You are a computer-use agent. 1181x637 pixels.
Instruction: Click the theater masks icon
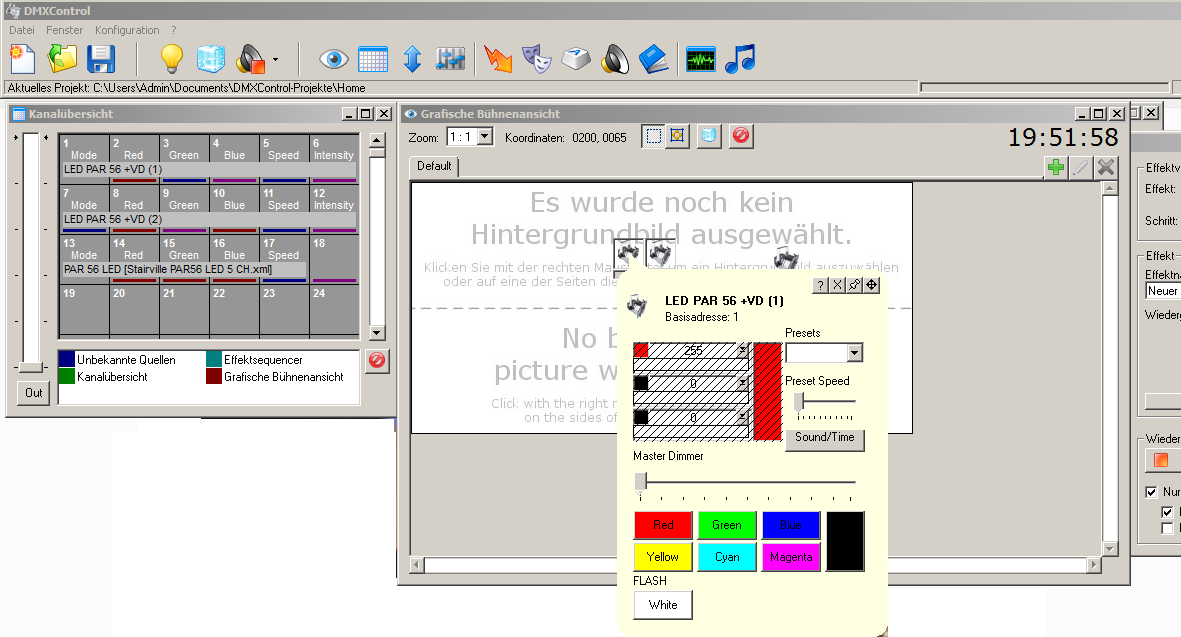pos(540,59)
